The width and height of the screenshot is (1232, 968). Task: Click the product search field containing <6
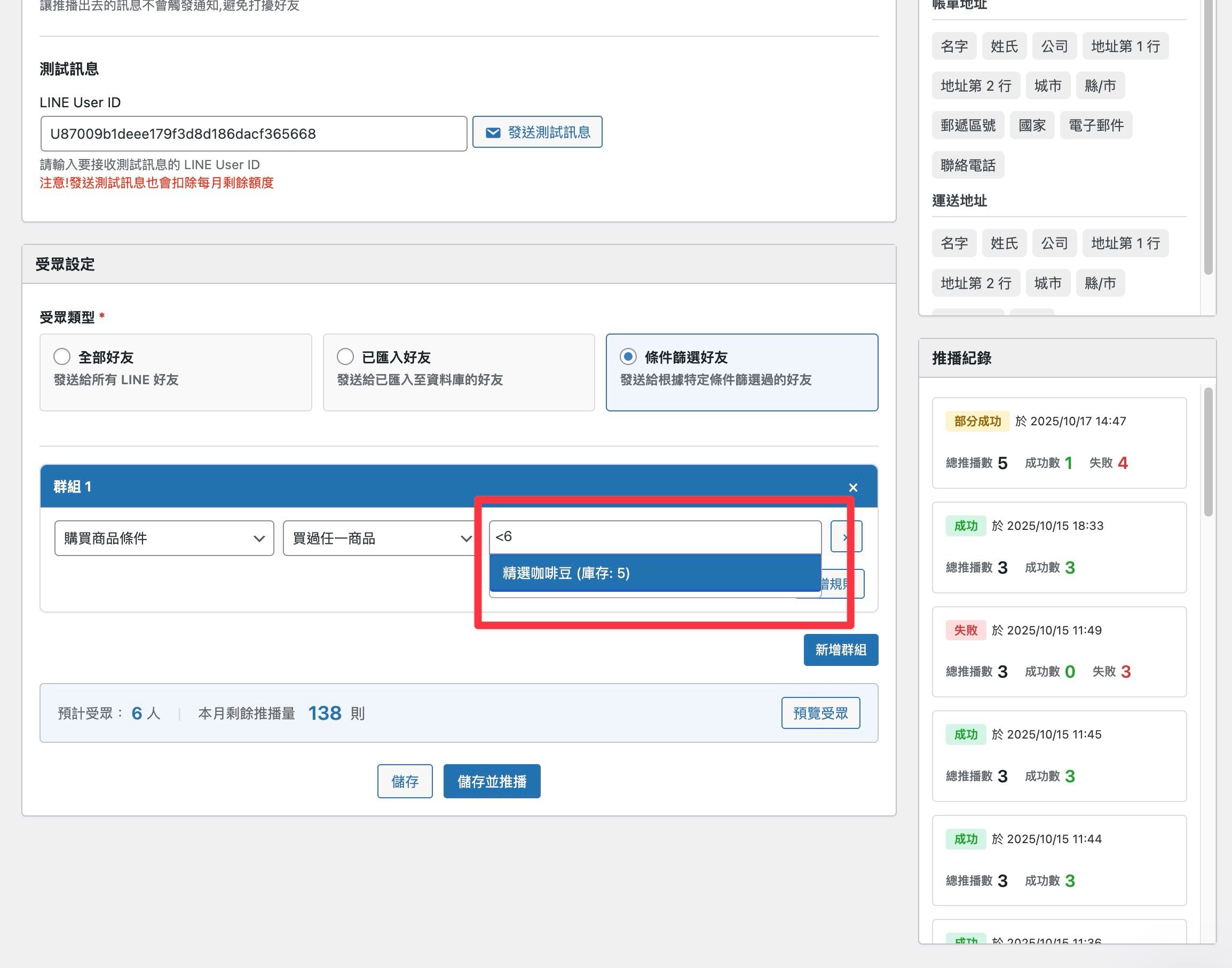click(655, 536)
